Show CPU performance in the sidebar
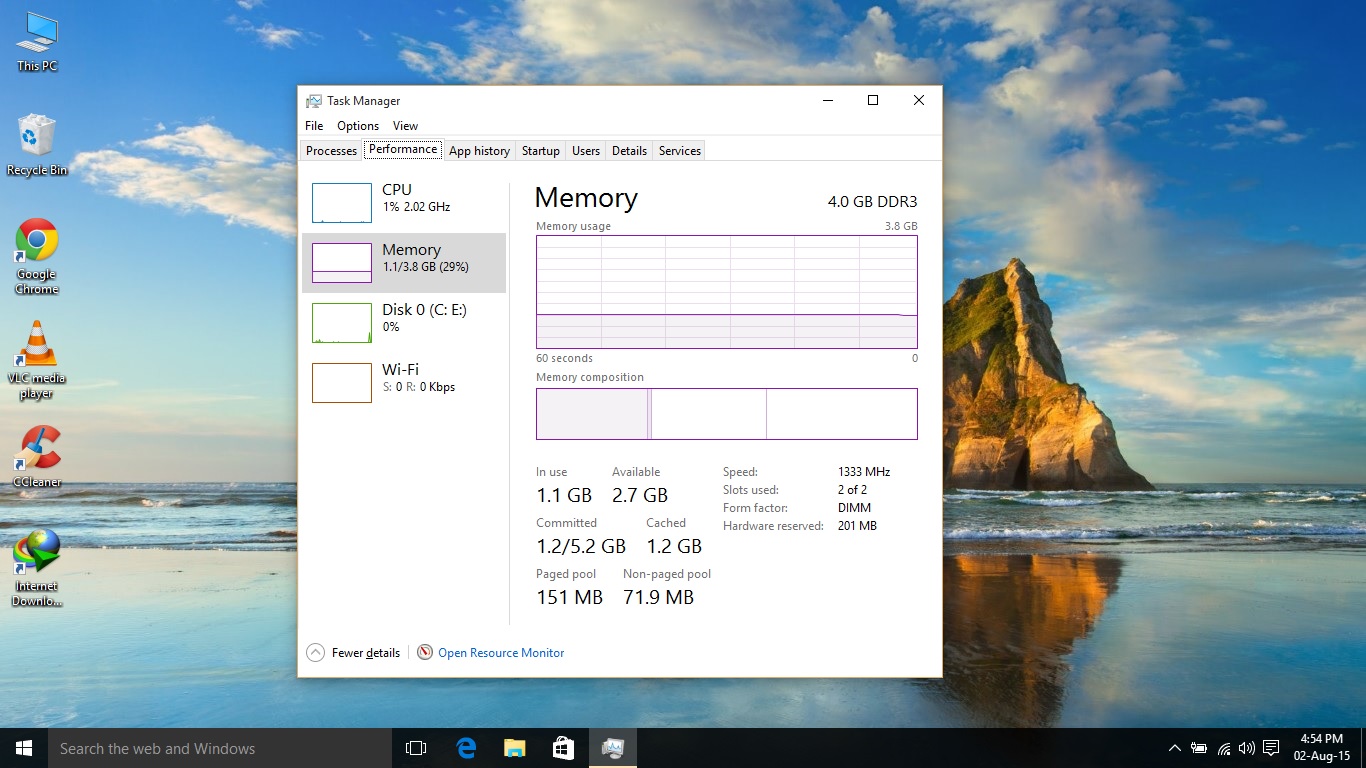The width and height of the screenshot is (1366, 768). 404,202
